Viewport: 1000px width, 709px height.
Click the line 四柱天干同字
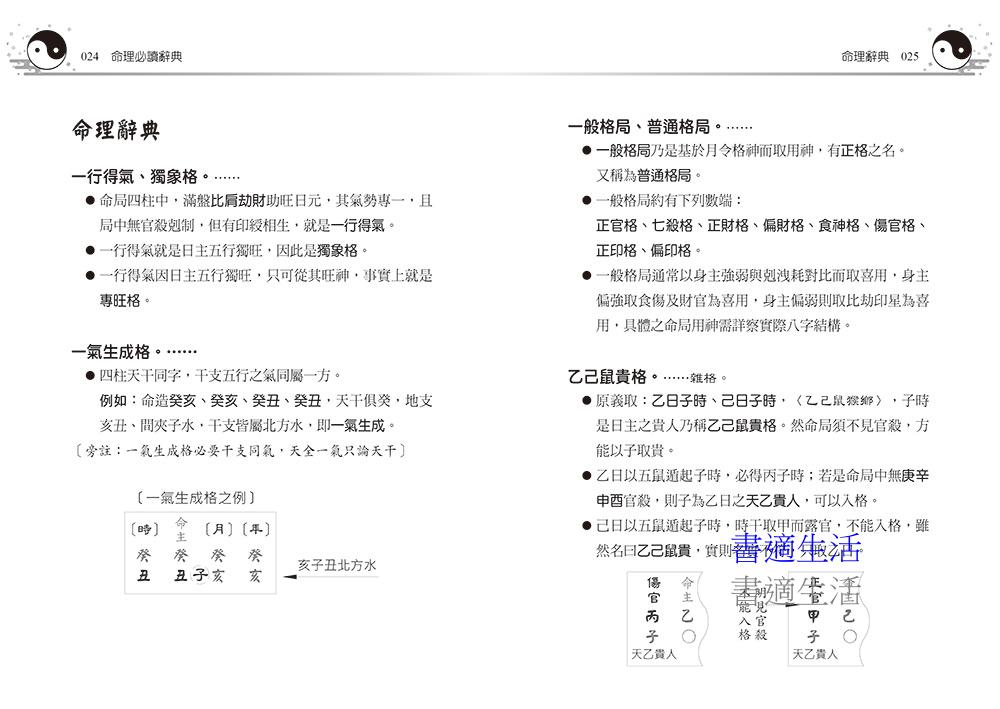click(220, 376)
